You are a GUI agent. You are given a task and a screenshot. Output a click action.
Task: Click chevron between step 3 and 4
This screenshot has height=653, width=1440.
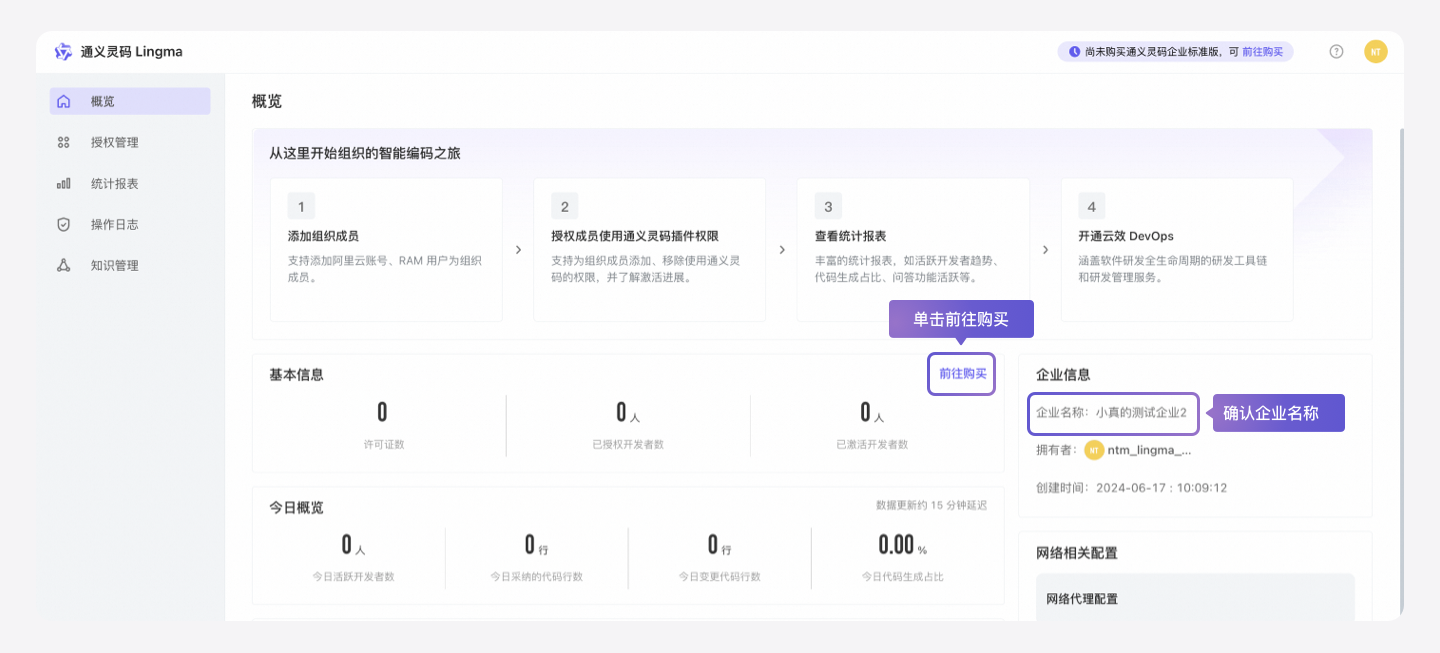point(1045,250)
